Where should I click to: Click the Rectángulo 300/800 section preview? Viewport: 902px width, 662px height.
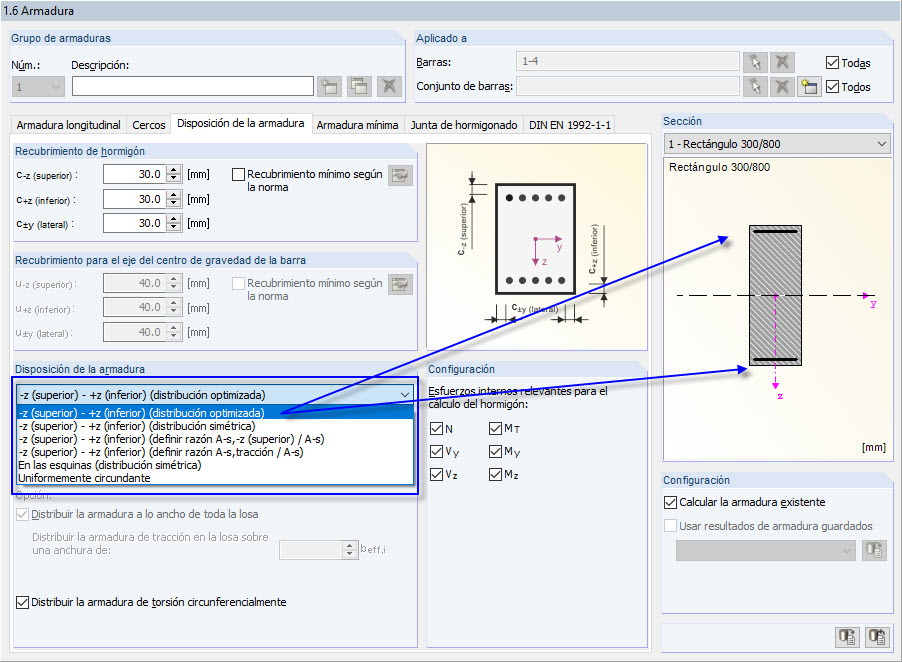click(x=777, y=308)
